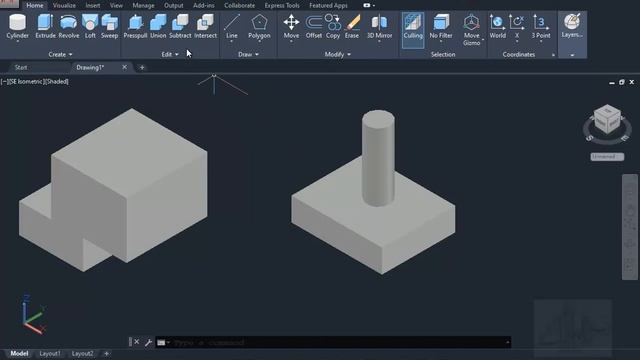
Task: Open the SE Isometric view menu
Action: click(25, 82)
